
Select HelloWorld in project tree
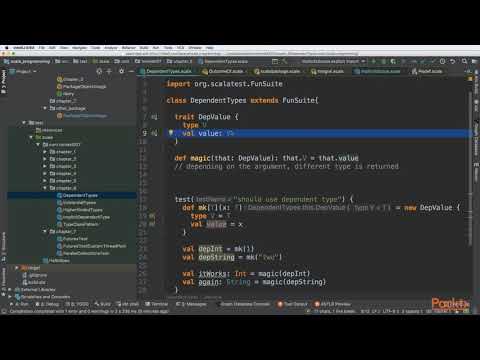click(x=56, y=260)
